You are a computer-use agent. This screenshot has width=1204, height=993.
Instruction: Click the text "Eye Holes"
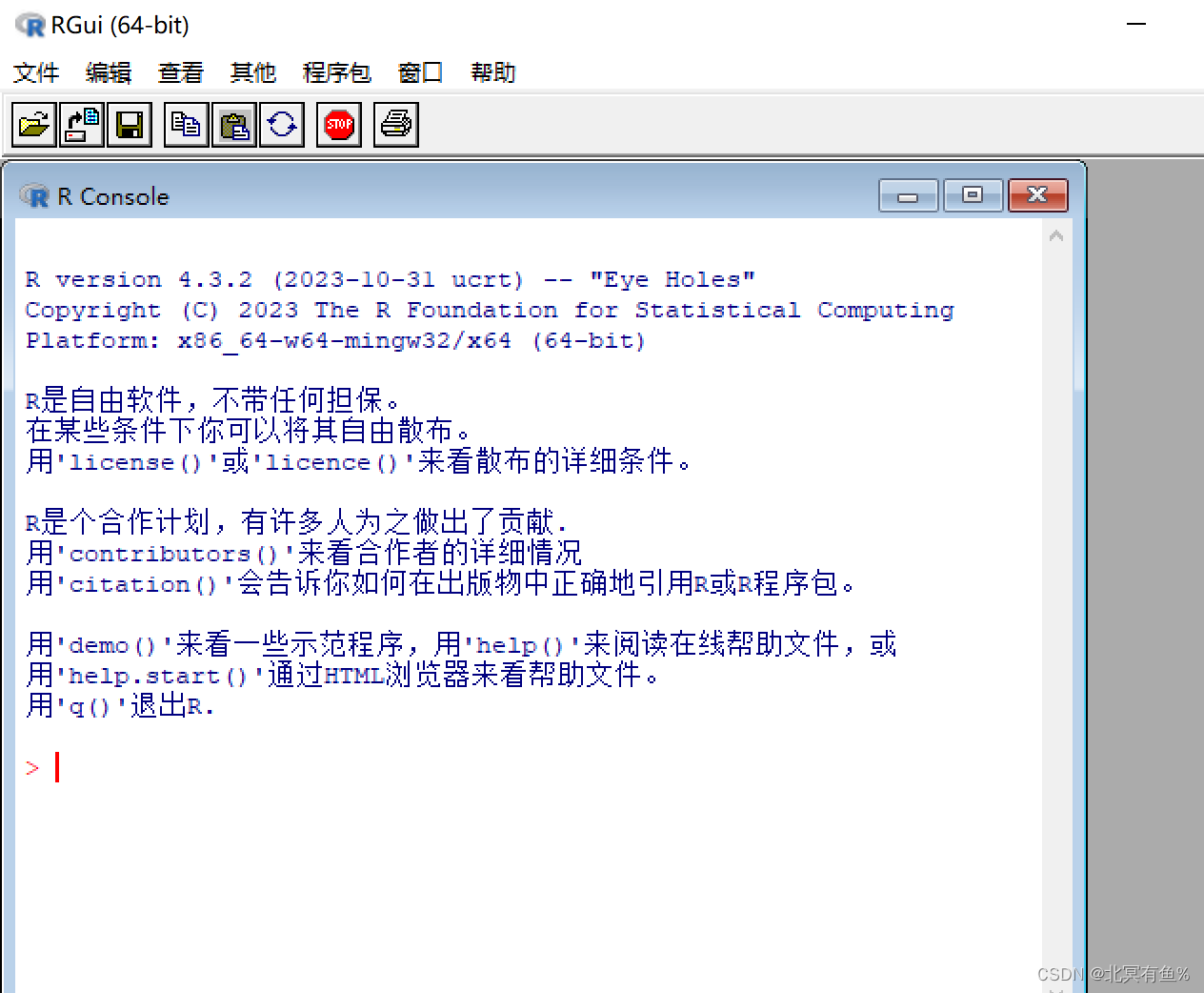tap(672, 279)
